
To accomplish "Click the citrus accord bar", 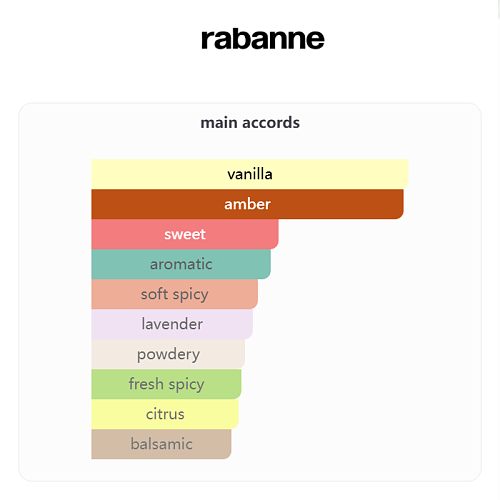I will pyautogui.click(x=165, y=414).
